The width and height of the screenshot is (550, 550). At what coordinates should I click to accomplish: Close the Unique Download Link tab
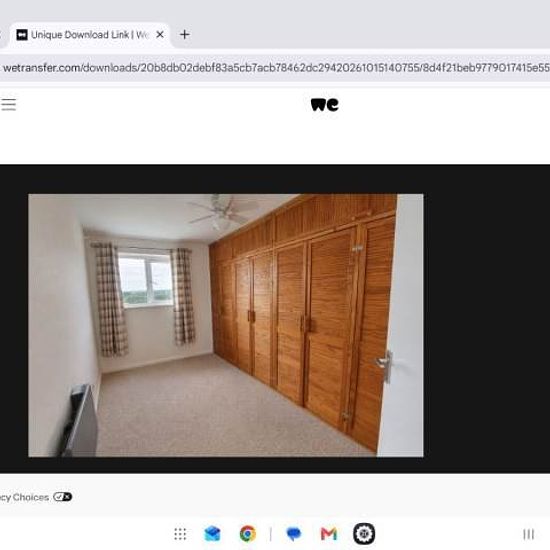[x=160, y=34]
